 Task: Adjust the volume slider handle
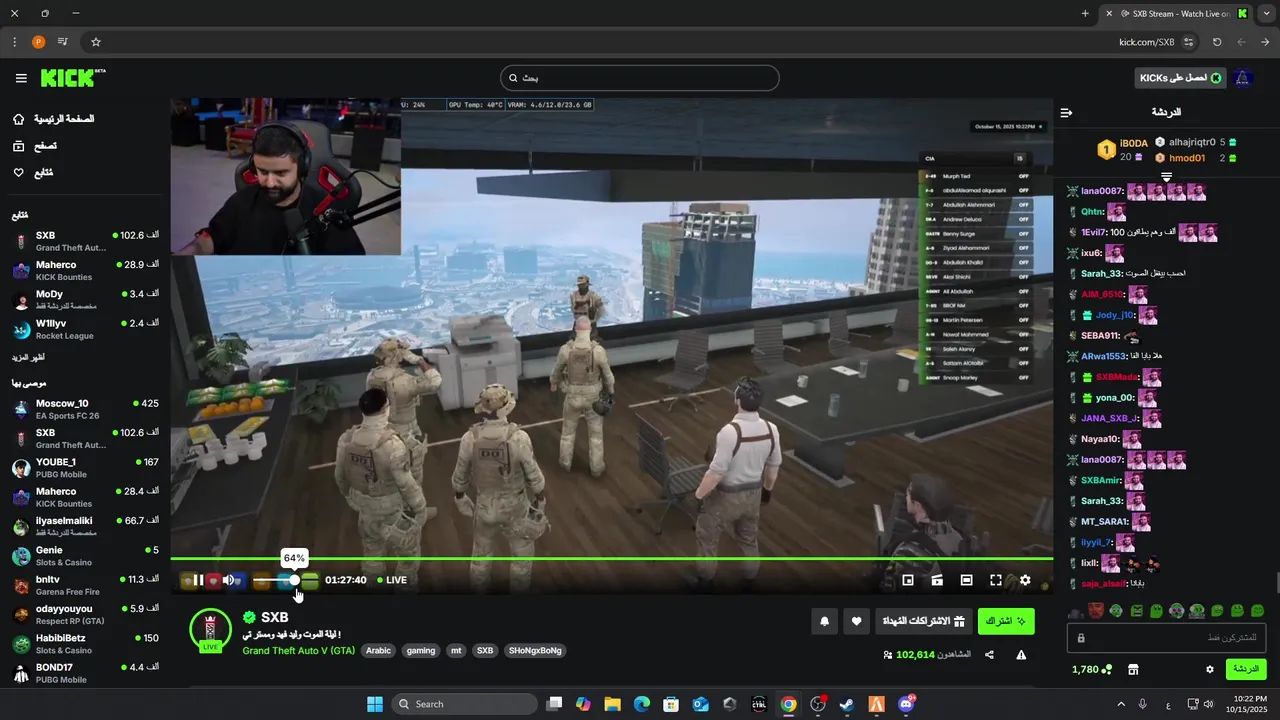click(x=294, y=580)
